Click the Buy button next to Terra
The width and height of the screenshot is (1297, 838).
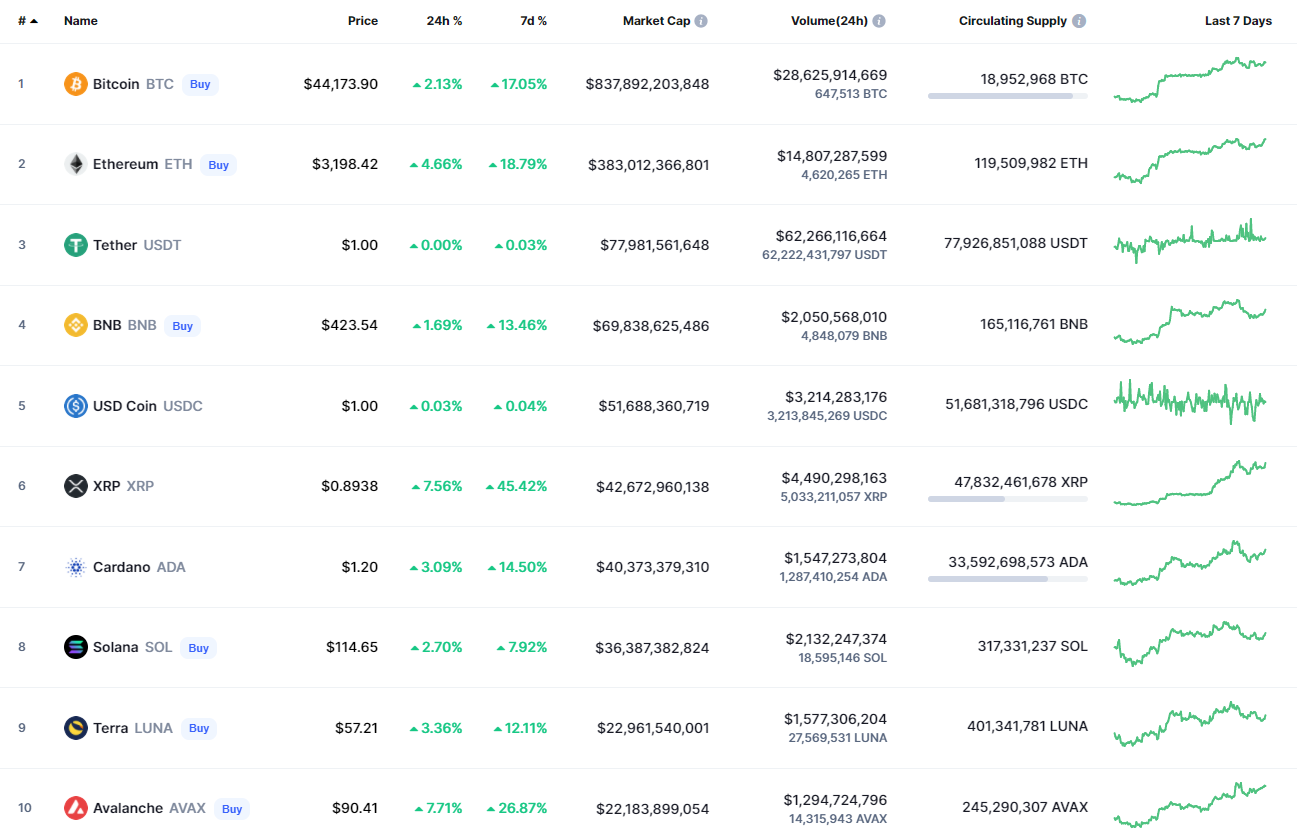click(199, 728)
